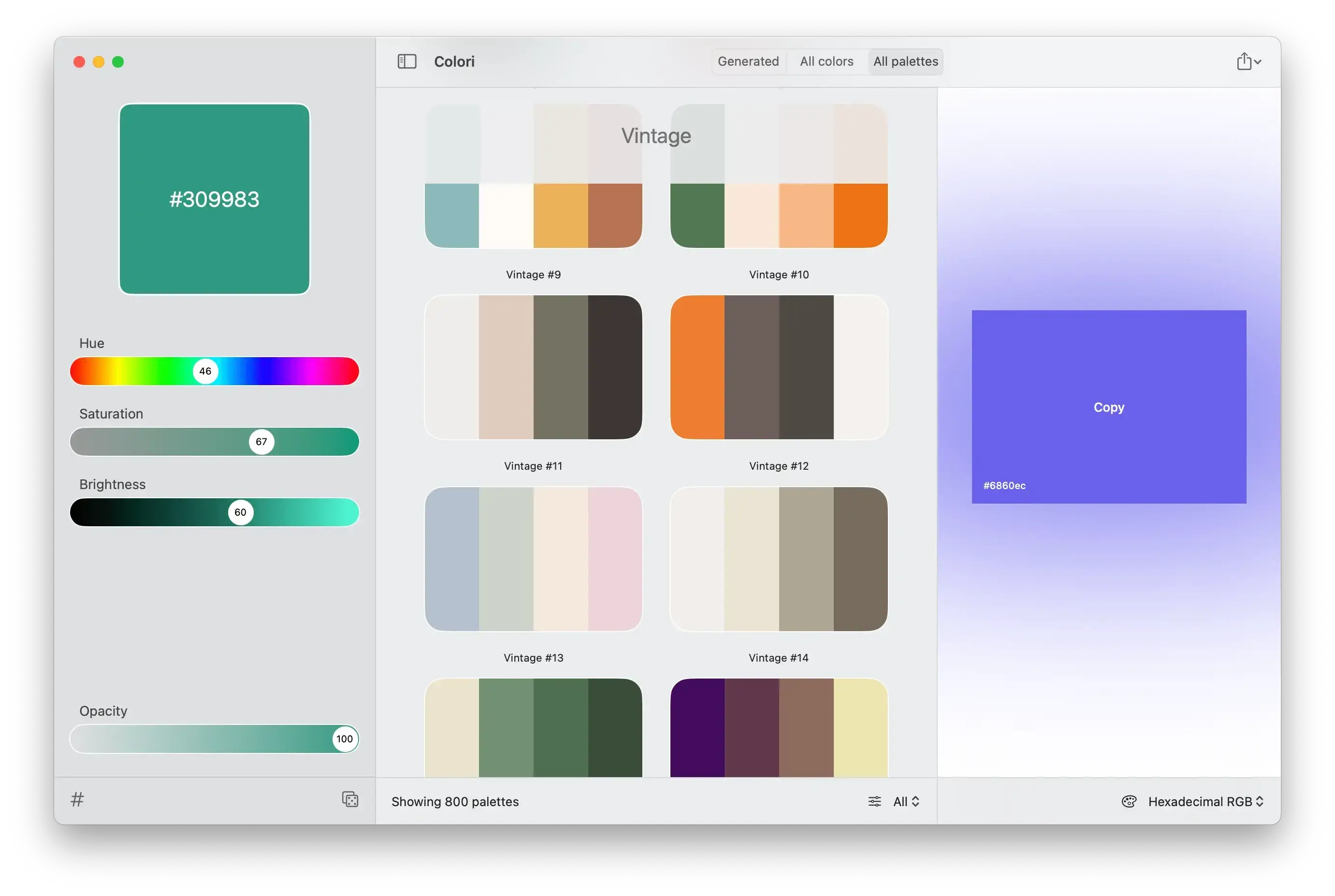Screen dimensions: 1335x896
Task: Switch to the All colors tab
Action: (x=827, y=61)
